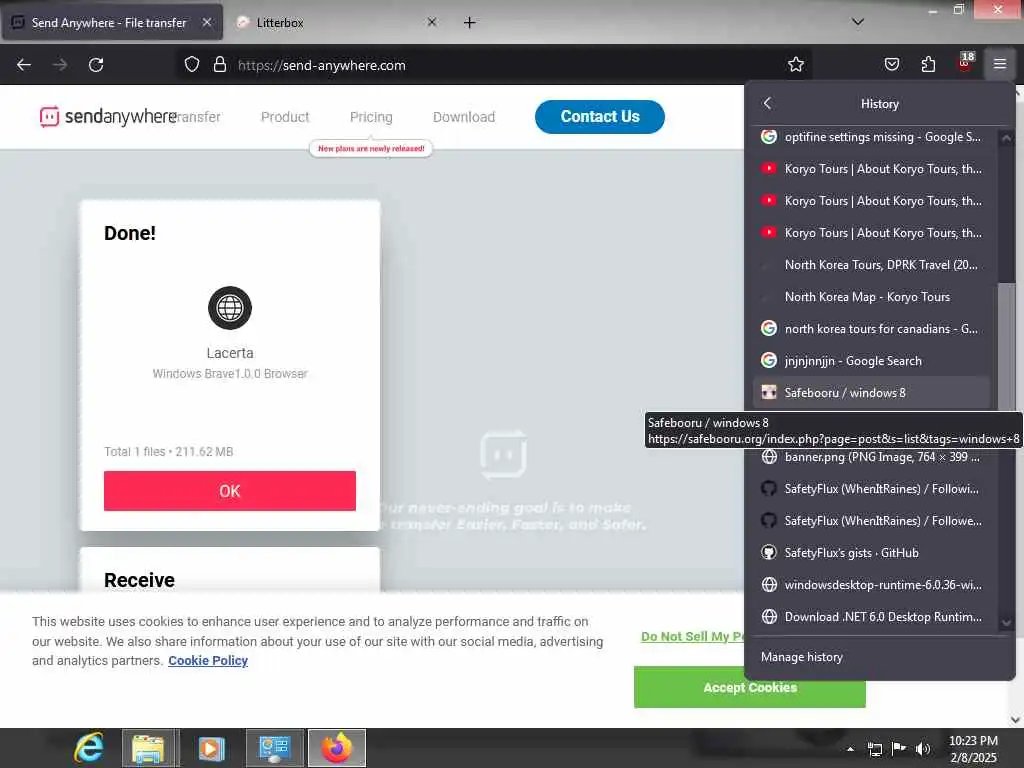Open Internet Explorer from the taskbar

point(89,748)
